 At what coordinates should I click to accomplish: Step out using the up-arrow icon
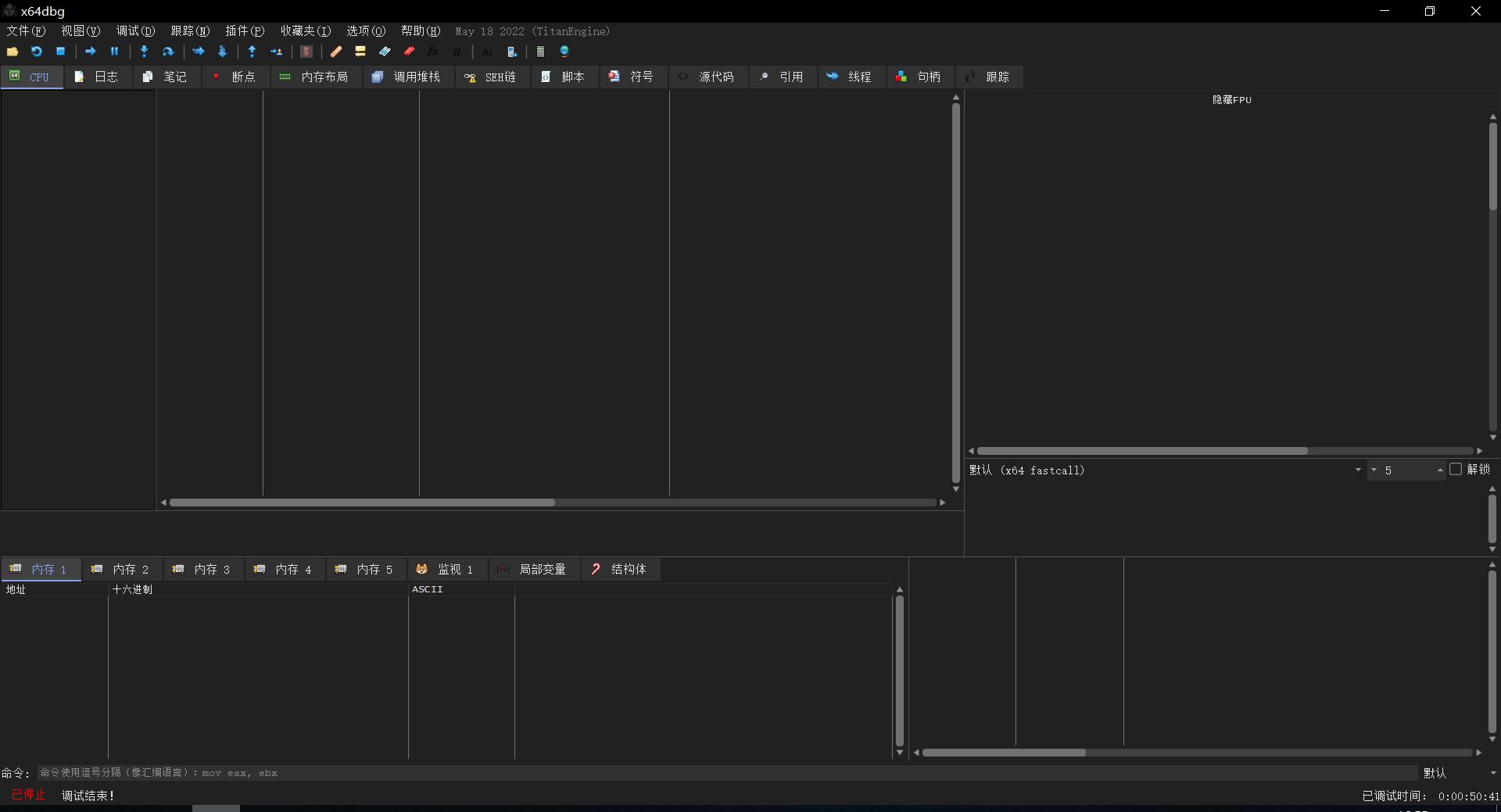(x=252, y=52)
